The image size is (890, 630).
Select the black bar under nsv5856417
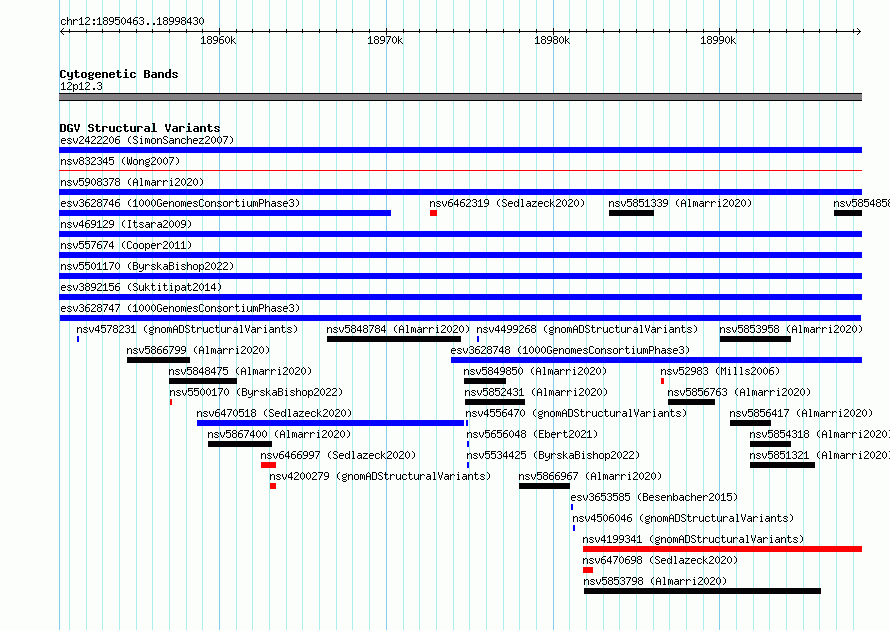pos(750,423)
